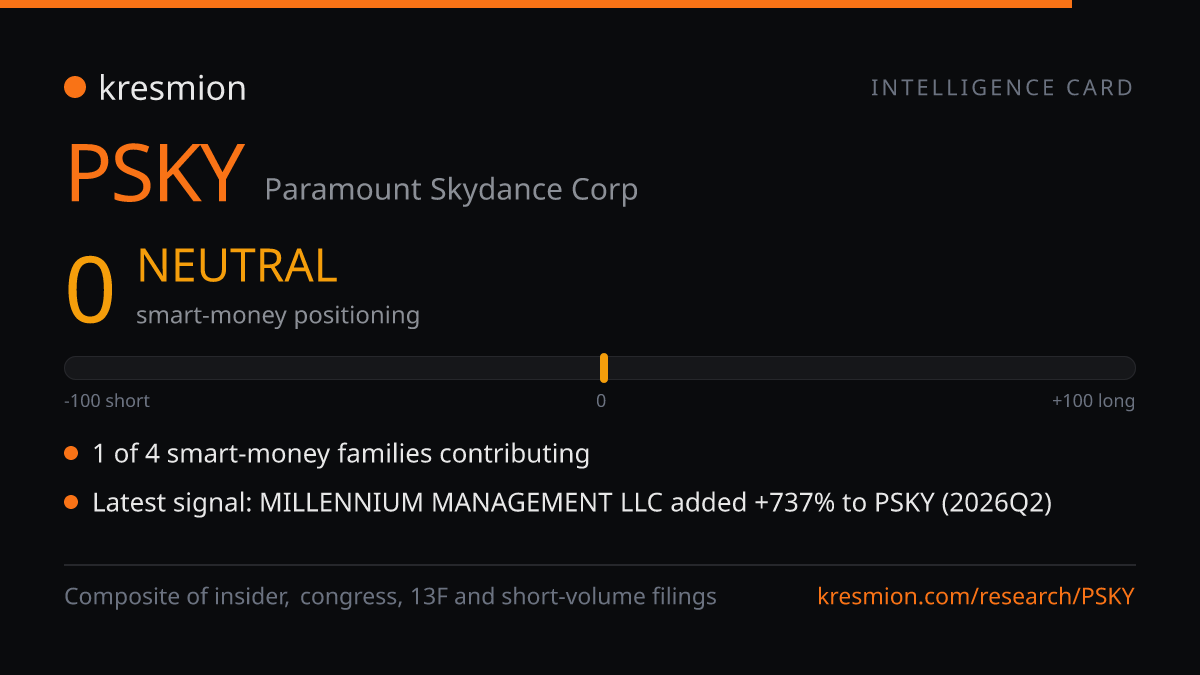
Task: Click the kresmion brand name
Action: [172, 88]
